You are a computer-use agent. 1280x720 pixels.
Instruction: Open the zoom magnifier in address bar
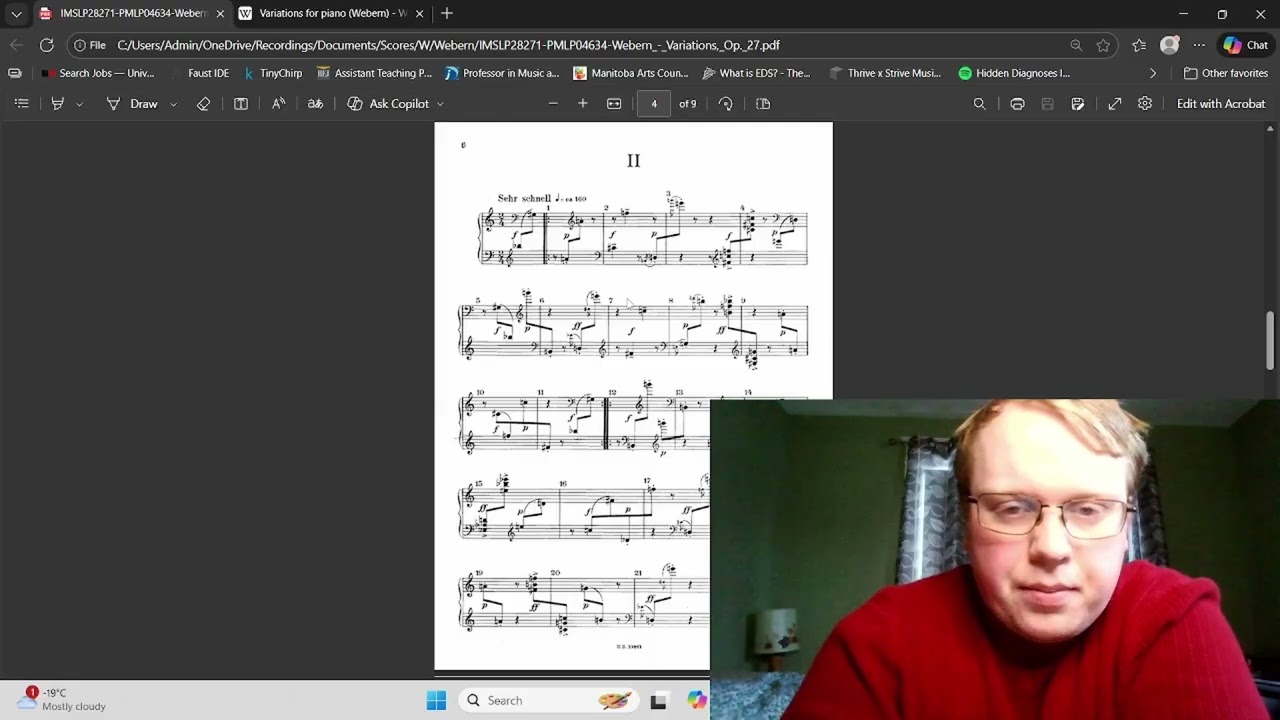click(1076, 45)
